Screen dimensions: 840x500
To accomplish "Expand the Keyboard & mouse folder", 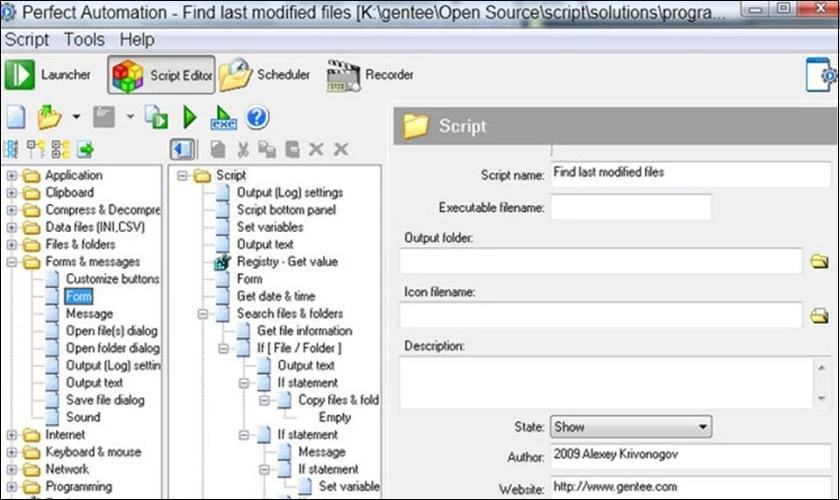I will [11, 452].
